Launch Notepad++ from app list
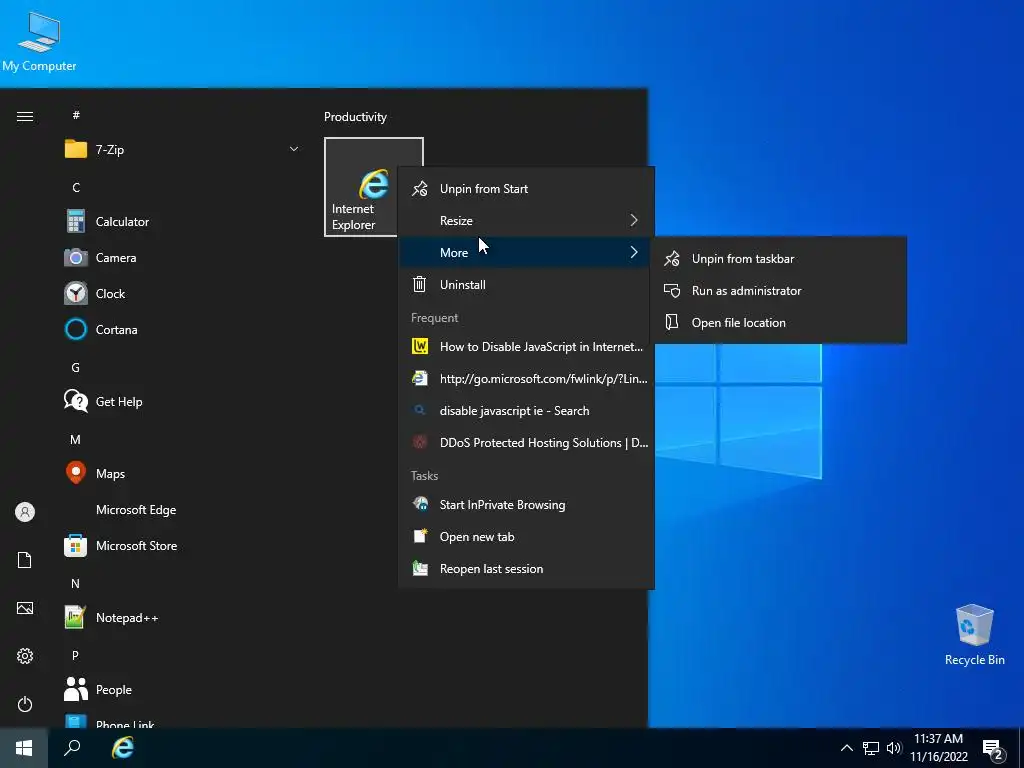Screen dimensions: 1024x768 tap(182, 617)
